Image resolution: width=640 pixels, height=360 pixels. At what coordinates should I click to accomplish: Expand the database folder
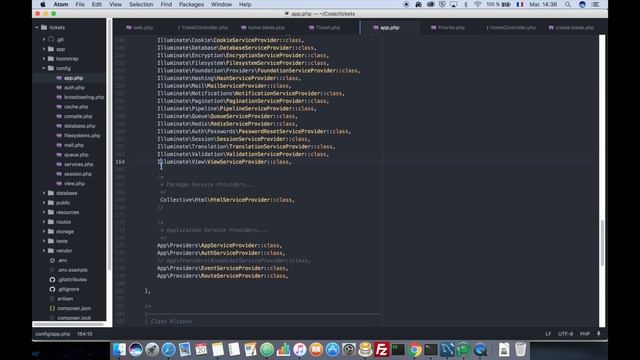(44, 193)
